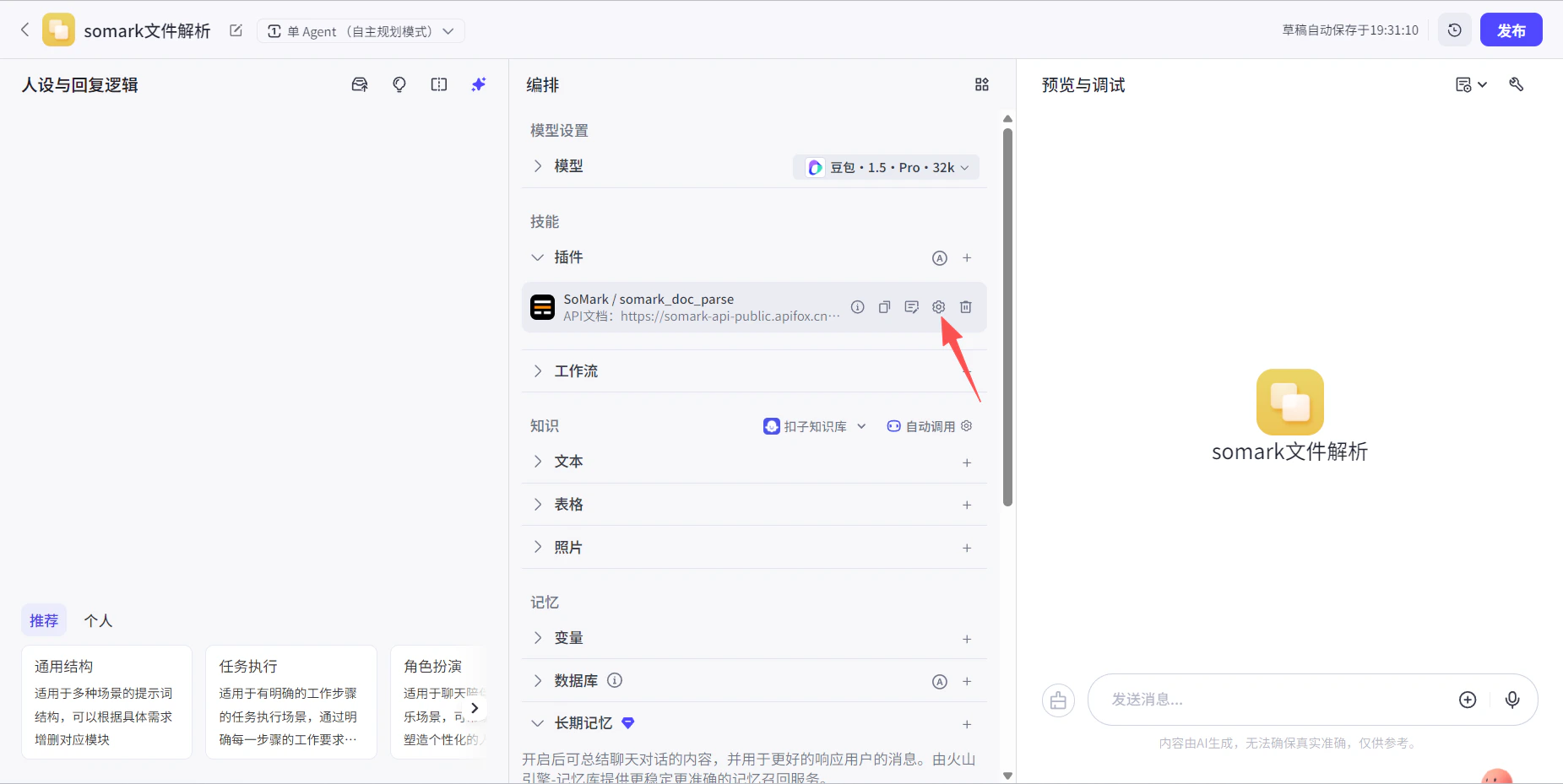Click the lock icon near message input
The image size is (1563, 784).
pos(1059,700)
